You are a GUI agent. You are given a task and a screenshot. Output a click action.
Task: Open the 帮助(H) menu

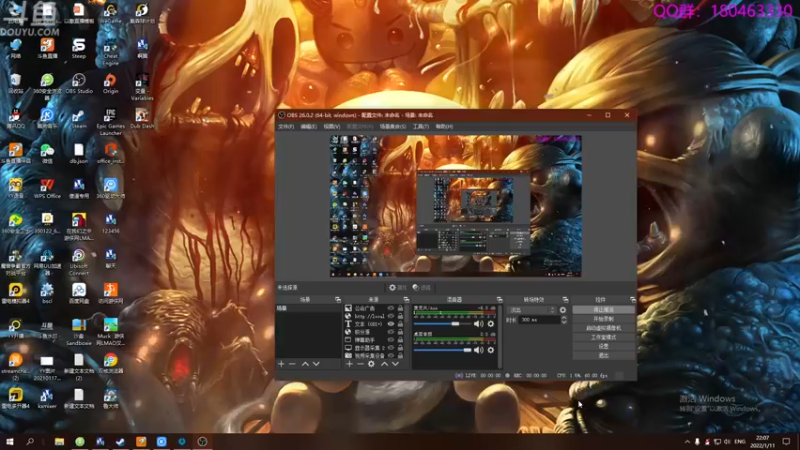[x=444, y=127]
